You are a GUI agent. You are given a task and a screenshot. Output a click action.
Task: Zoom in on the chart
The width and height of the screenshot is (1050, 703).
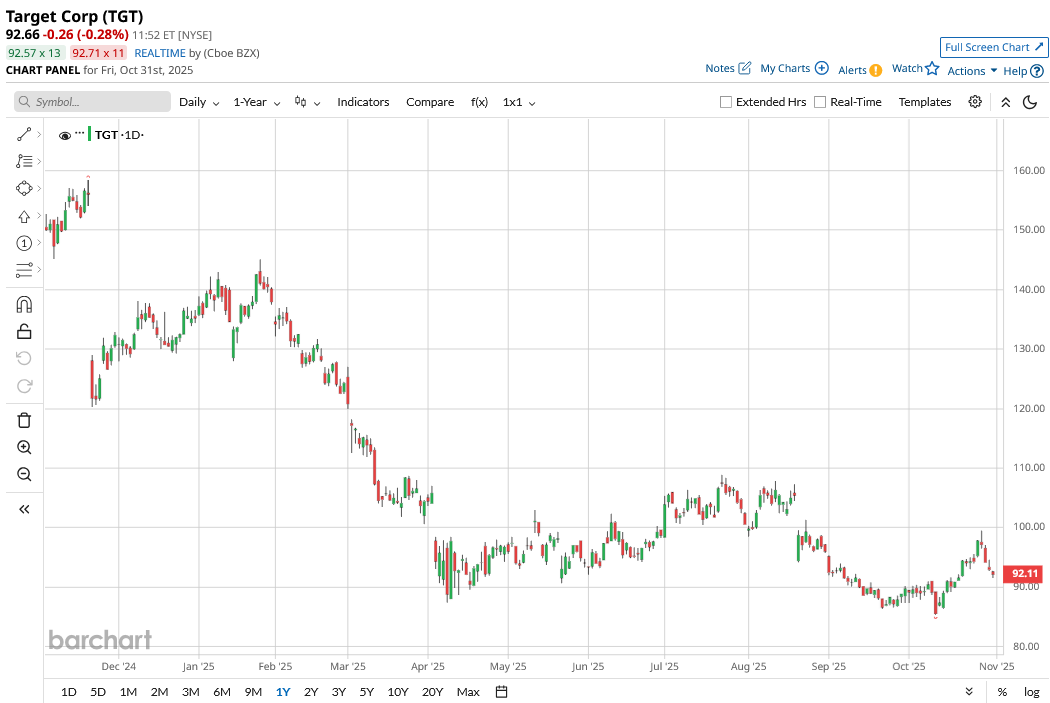(25, 447)
